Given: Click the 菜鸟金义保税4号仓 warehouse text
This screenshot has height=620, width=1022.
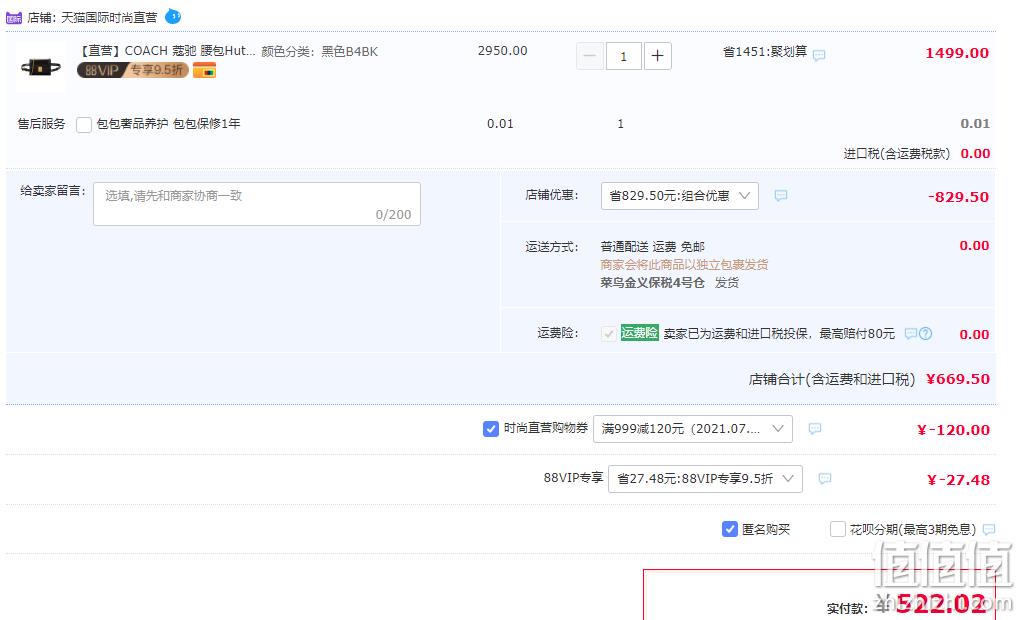Looking at the screenshot, I should pyautogui.click(x=652, y=283).
